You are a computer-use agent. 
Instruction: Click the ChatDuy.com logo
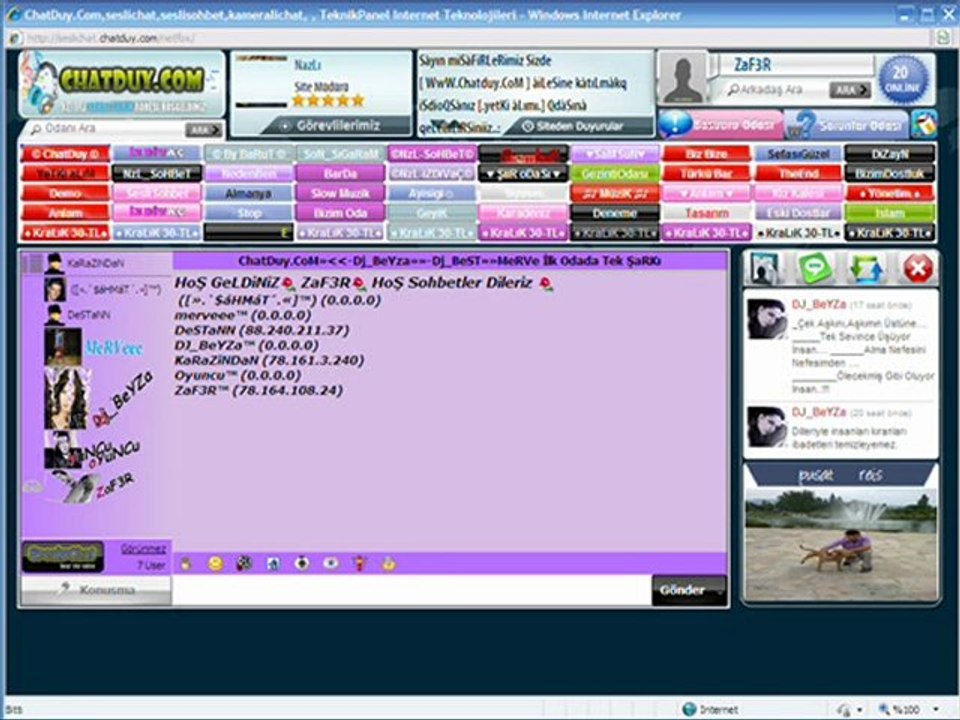pos(122,84)
